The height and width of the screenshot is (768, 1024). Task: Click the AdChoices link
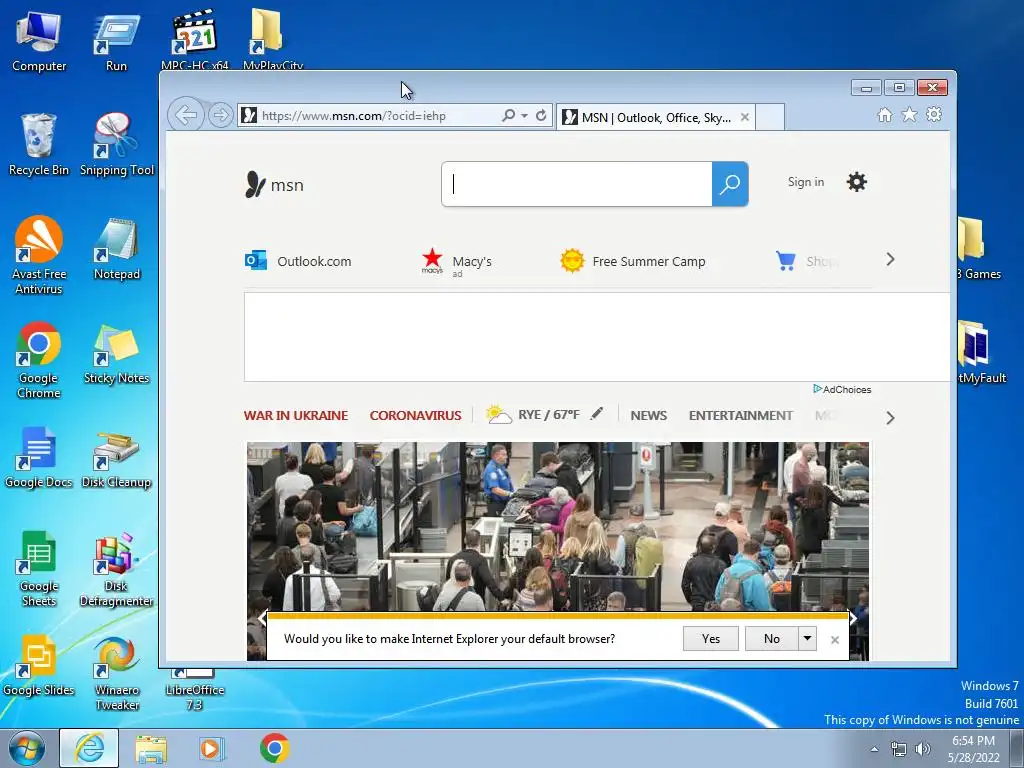[842, 389]
